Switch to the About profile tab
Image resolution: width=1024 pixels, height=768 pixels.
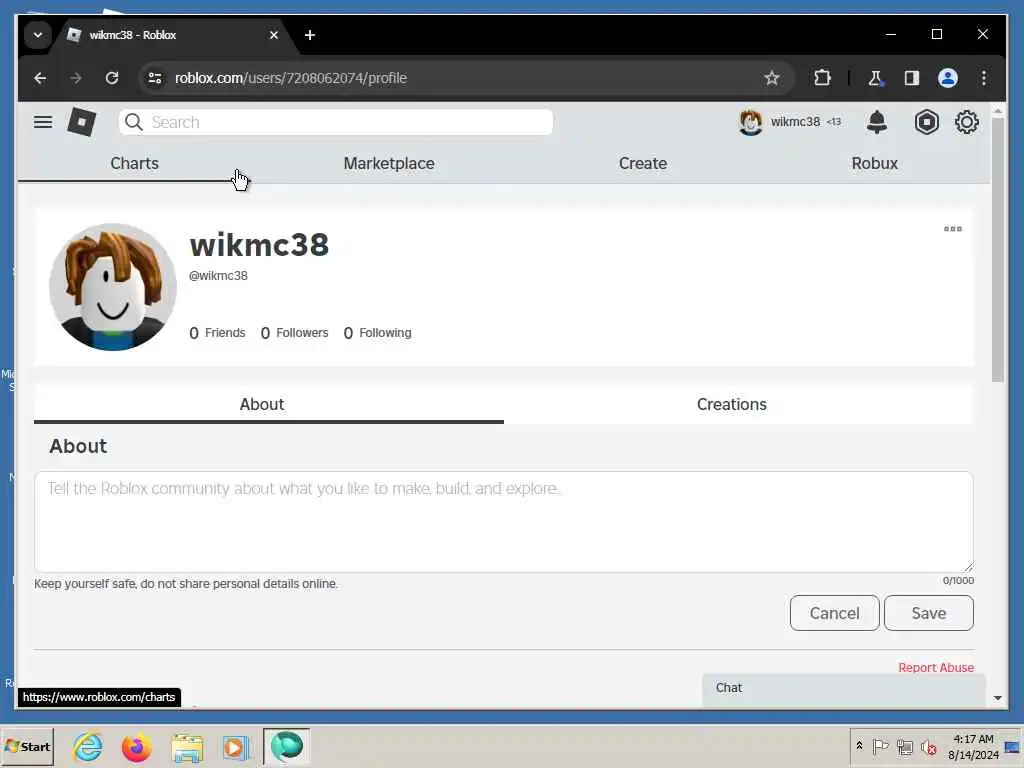(x=268, y=404)
